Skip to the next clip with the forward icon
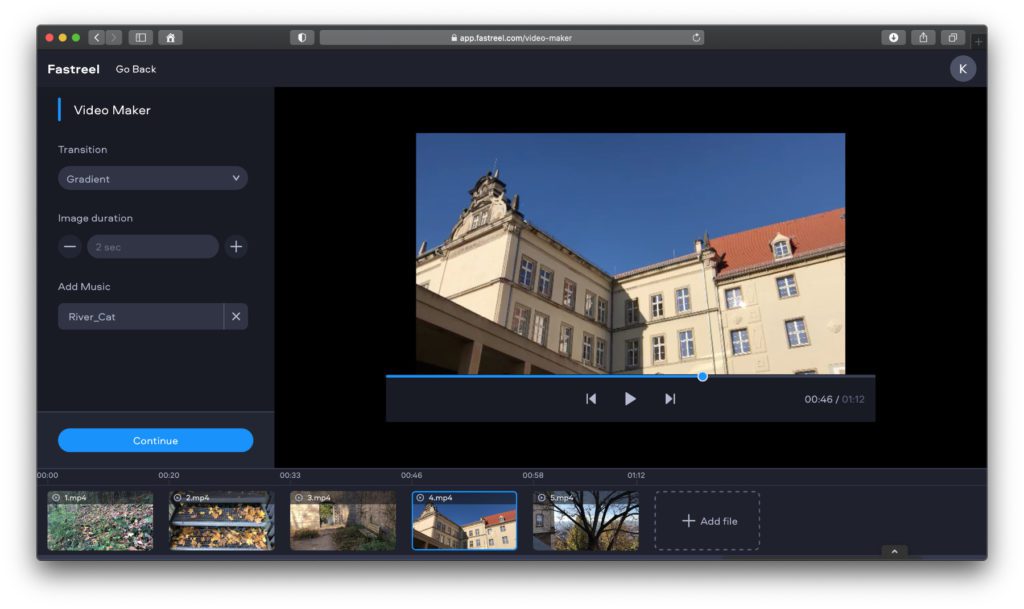This screenshot has height=609, width=1024. (669, 398)
